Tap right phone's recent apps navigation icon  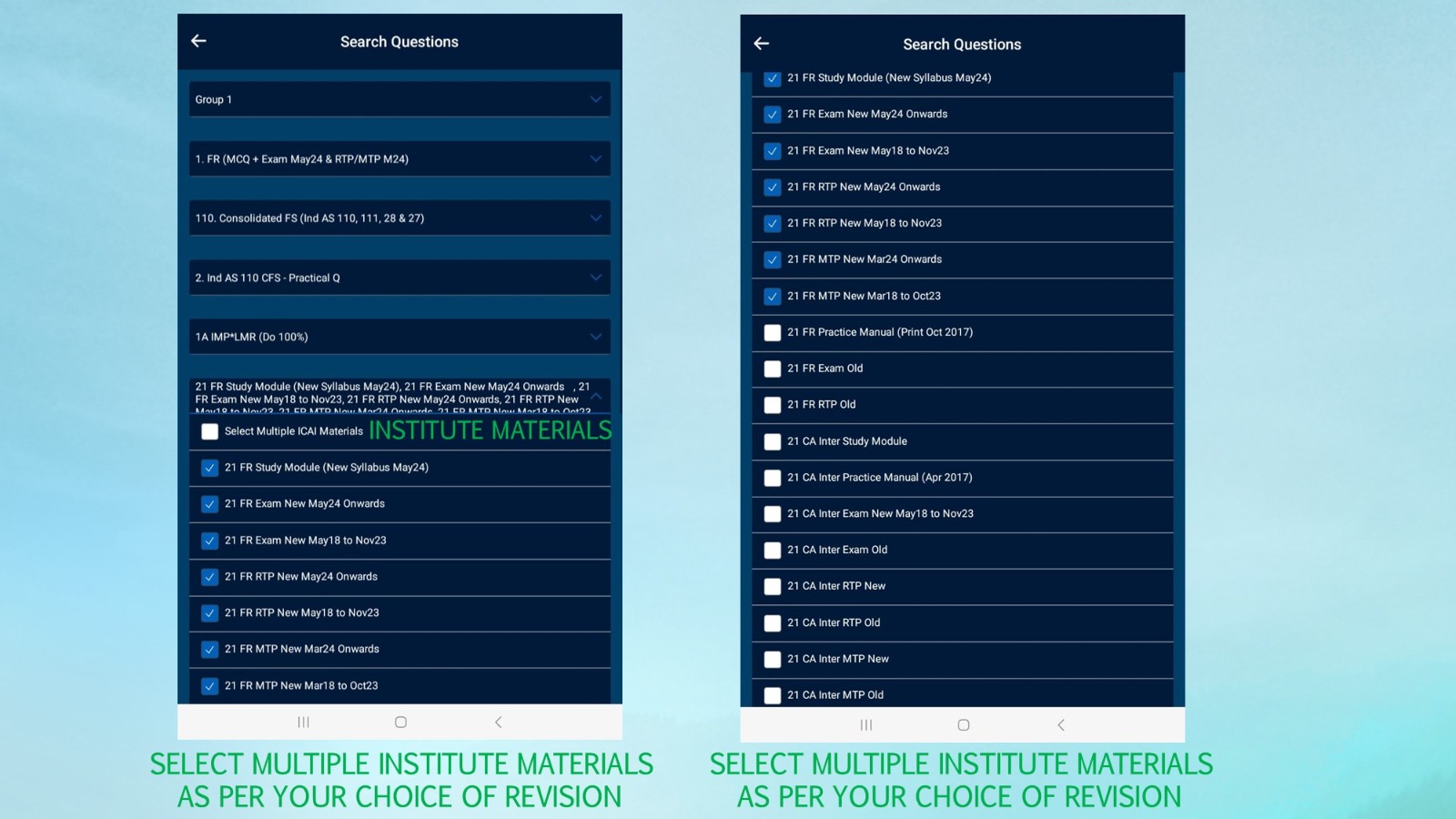(x=866, y=725)
